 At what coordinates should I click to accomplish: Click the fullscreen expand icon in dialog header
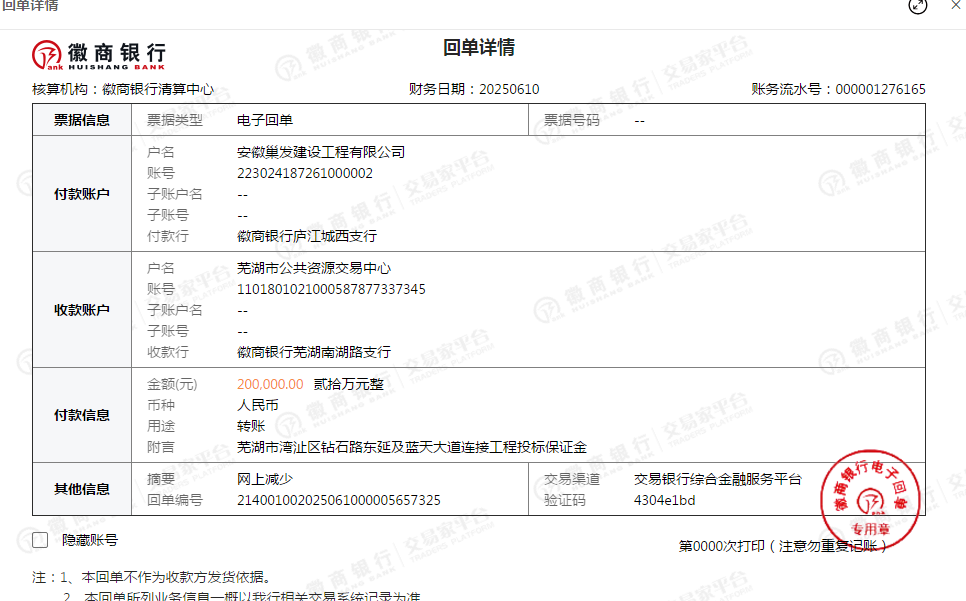(917, 6)
